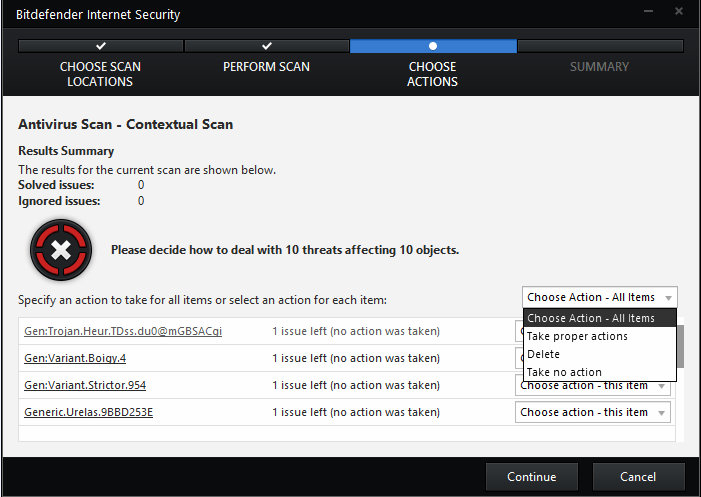Click the Summary step label
The image size is (701, 497).
click(599, 67)
